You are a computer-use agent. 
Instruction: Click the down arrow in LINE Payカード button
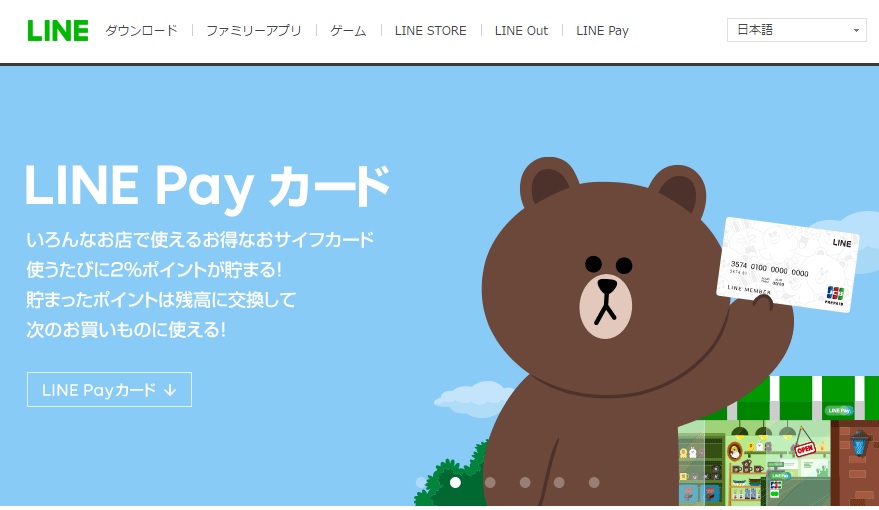170,390
